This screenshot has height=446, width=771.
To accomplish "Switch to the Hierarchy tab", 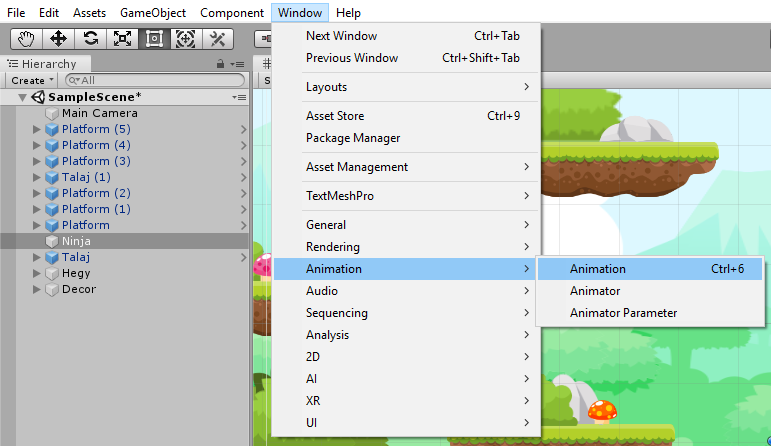I will pos(45,64).
